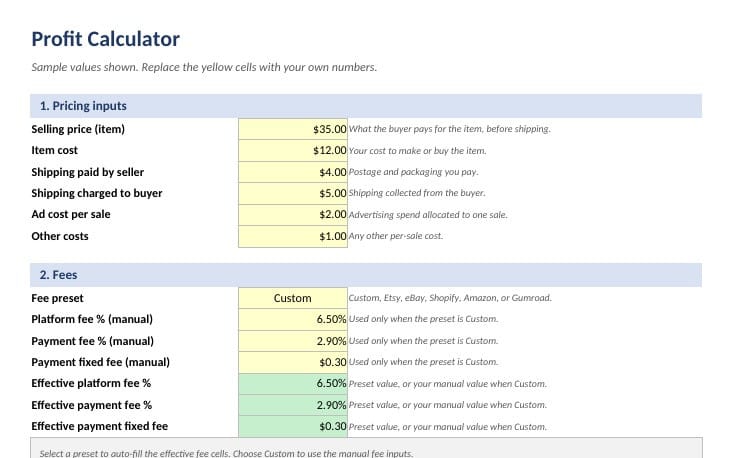Select the Item cost cell showing $12.00
The image size is (733, 458).
click(293, 150)
